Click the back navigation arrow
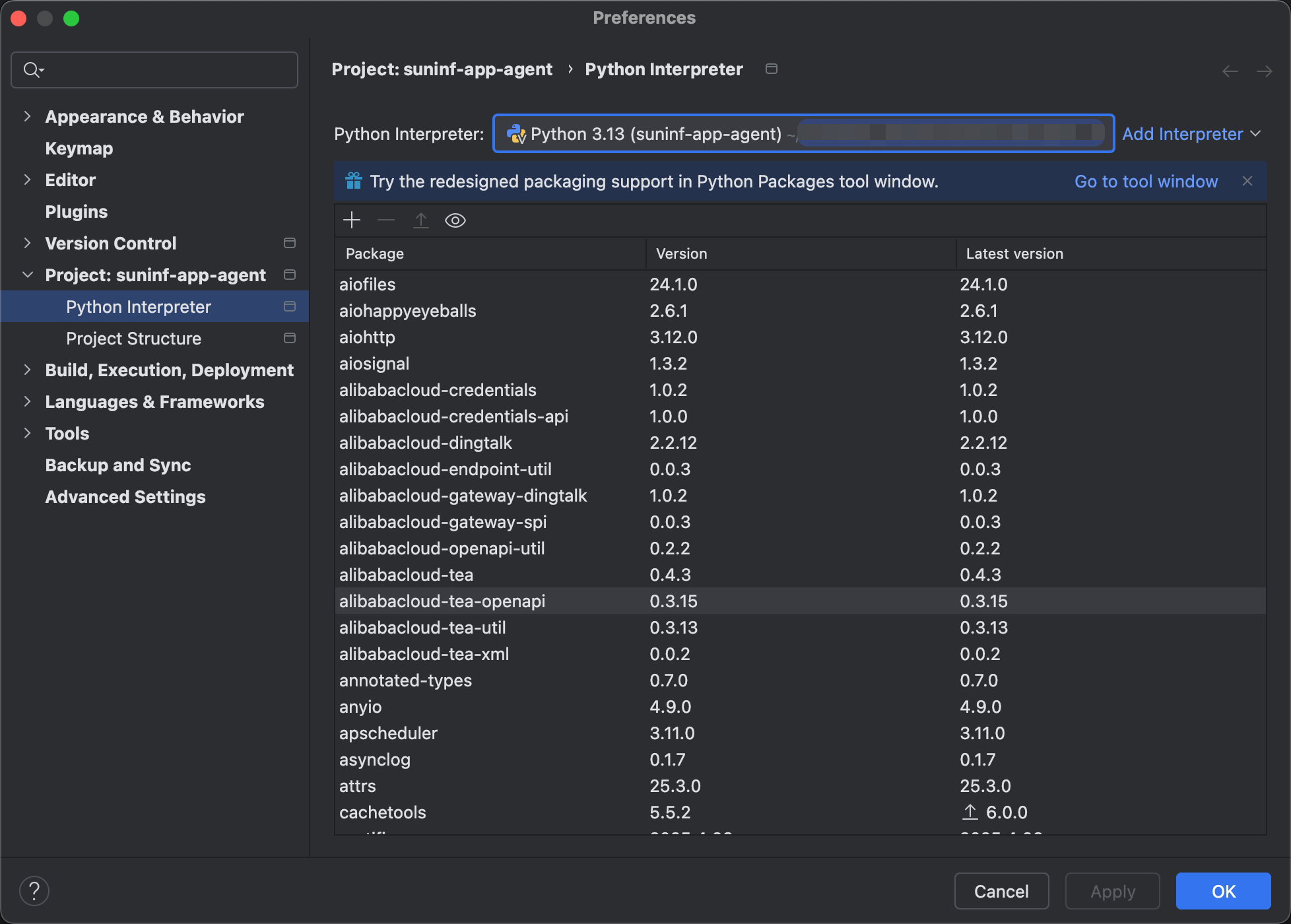Screen dimensions: 1291x924 (1230, 71)
